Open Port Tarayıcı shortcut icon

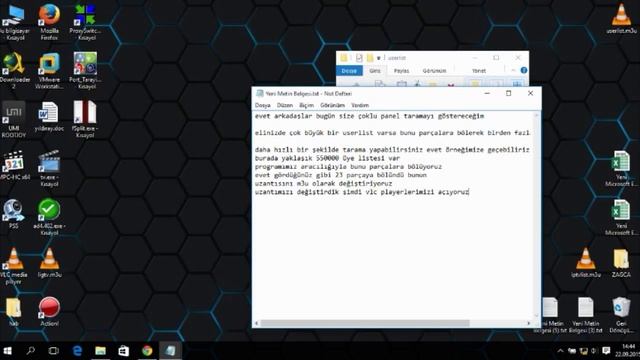click(85, 70)
